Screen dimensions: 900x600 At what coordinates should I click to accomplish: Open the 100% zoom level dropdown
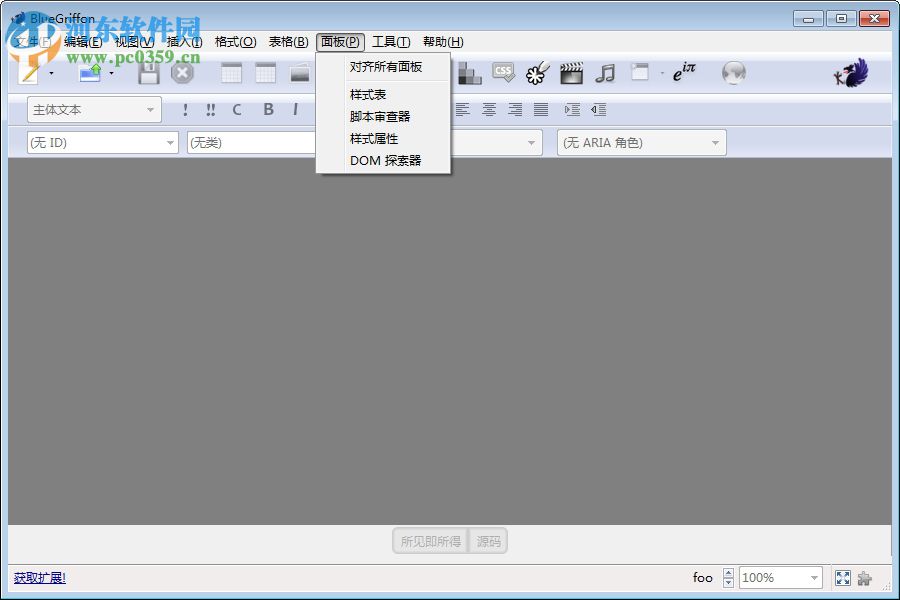pyautogui.click(x=780, y=577)
